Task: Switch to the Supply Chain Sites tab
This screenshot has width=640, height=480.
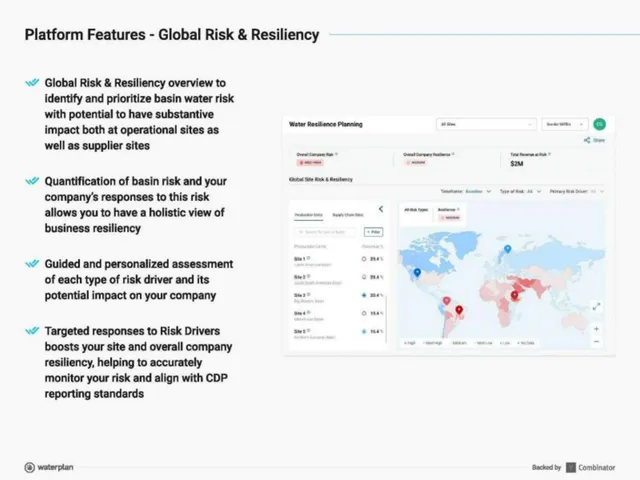Action: pyautogui.click(x=348, y=215)
